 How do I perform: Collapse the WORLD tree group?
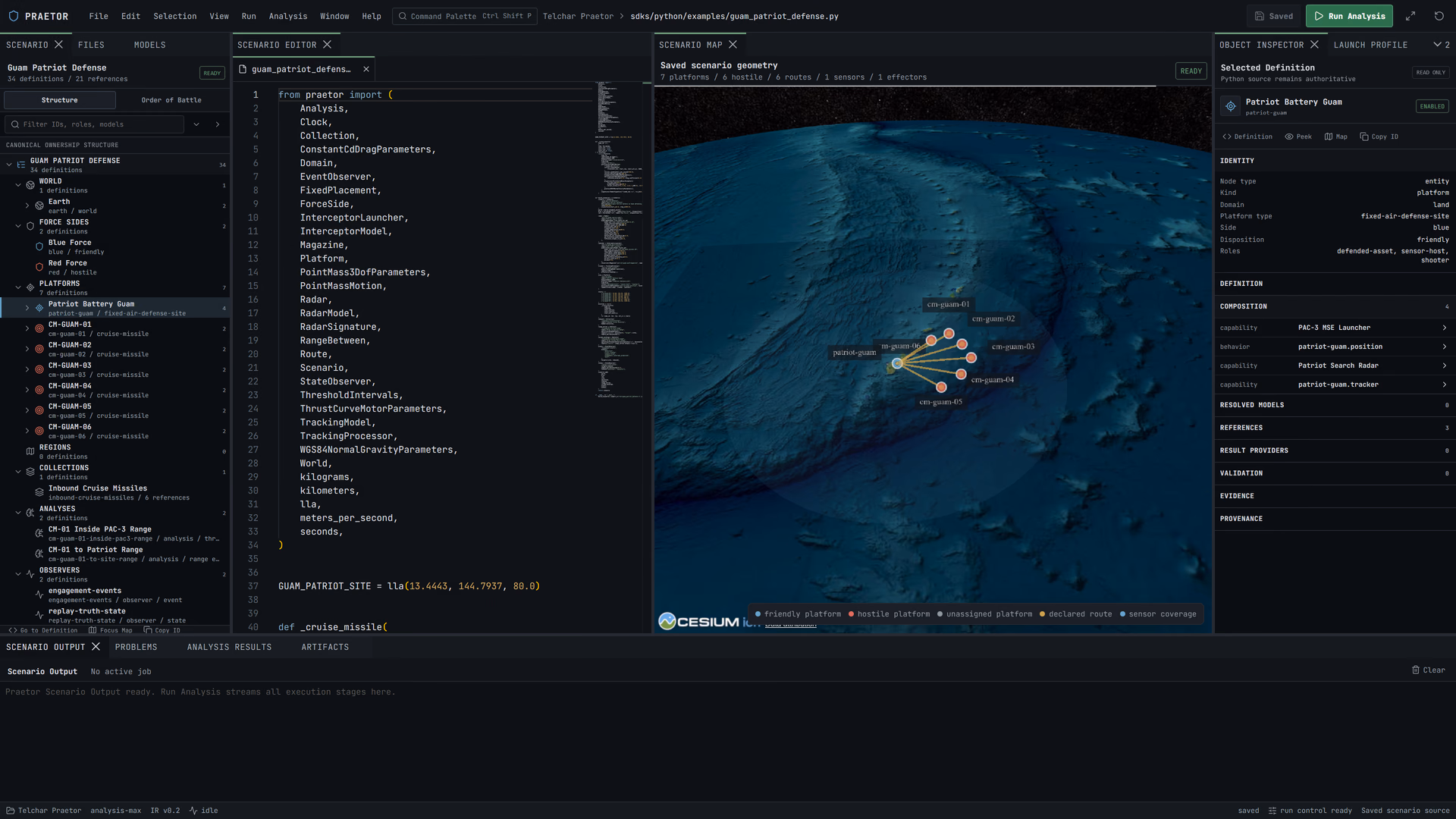tap(18, 185)
